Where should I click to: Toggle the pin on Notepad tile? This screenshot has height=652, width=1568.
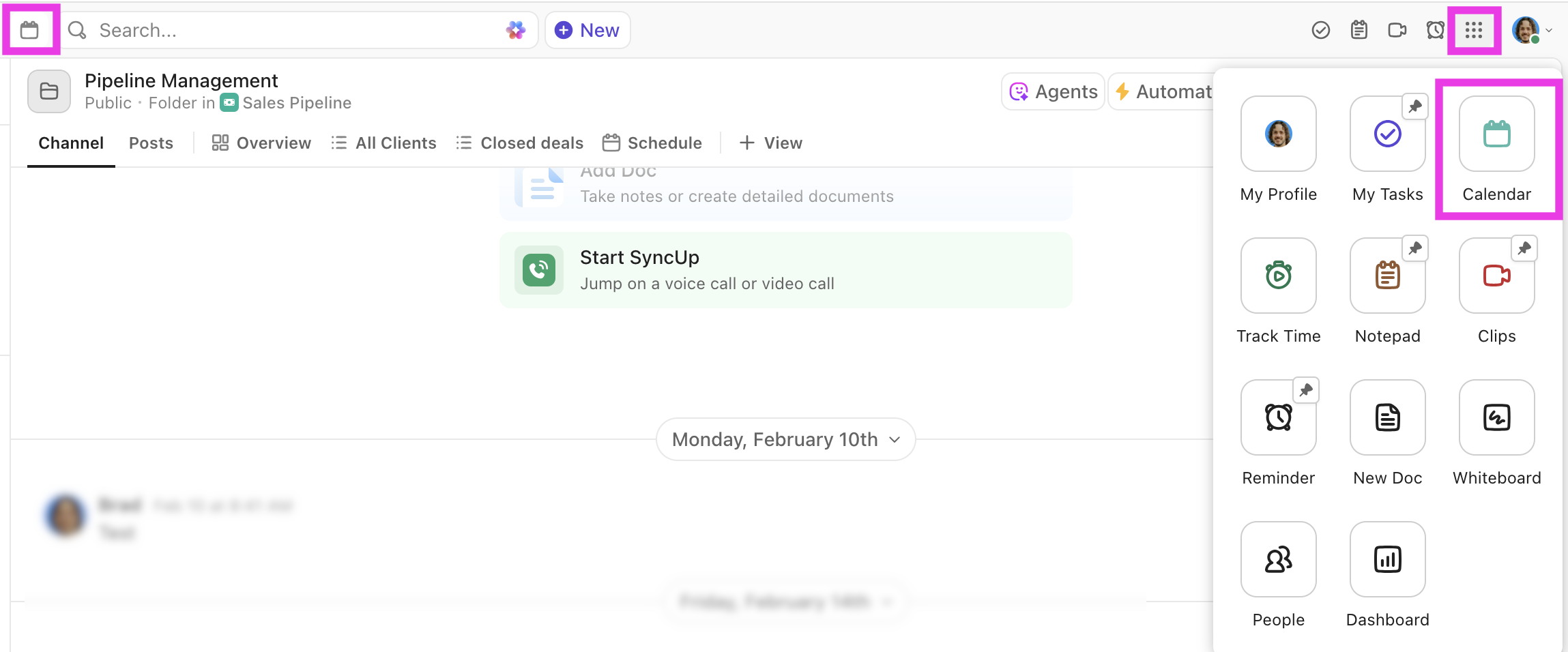(x=1415, y=248)
